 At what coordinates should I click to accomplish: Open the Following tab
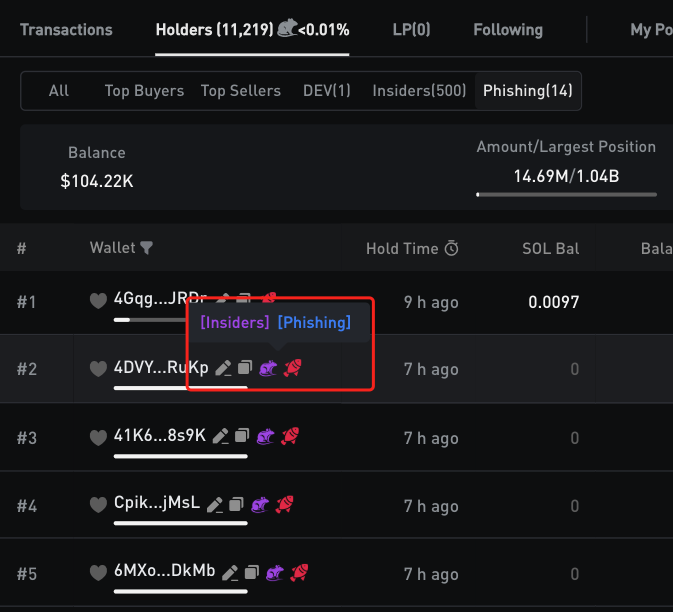tap(508, 30)
